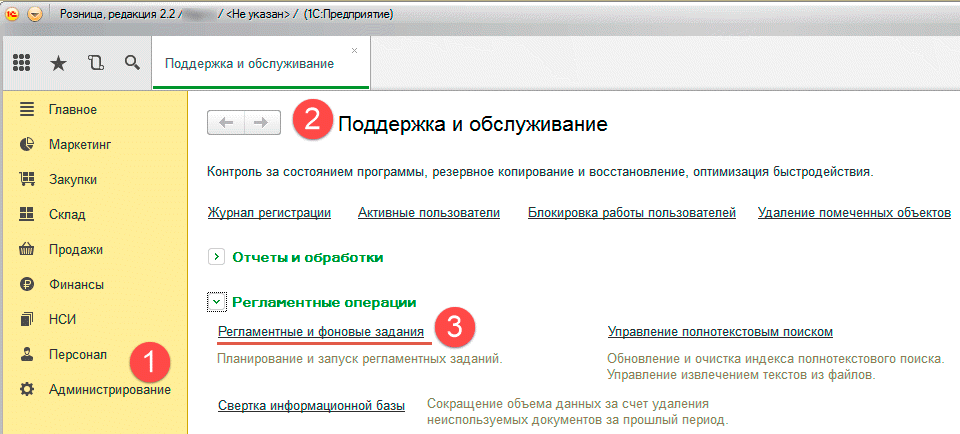Click the Продажи basket icon
Screen dimensions: 960x434
point(27,249)
